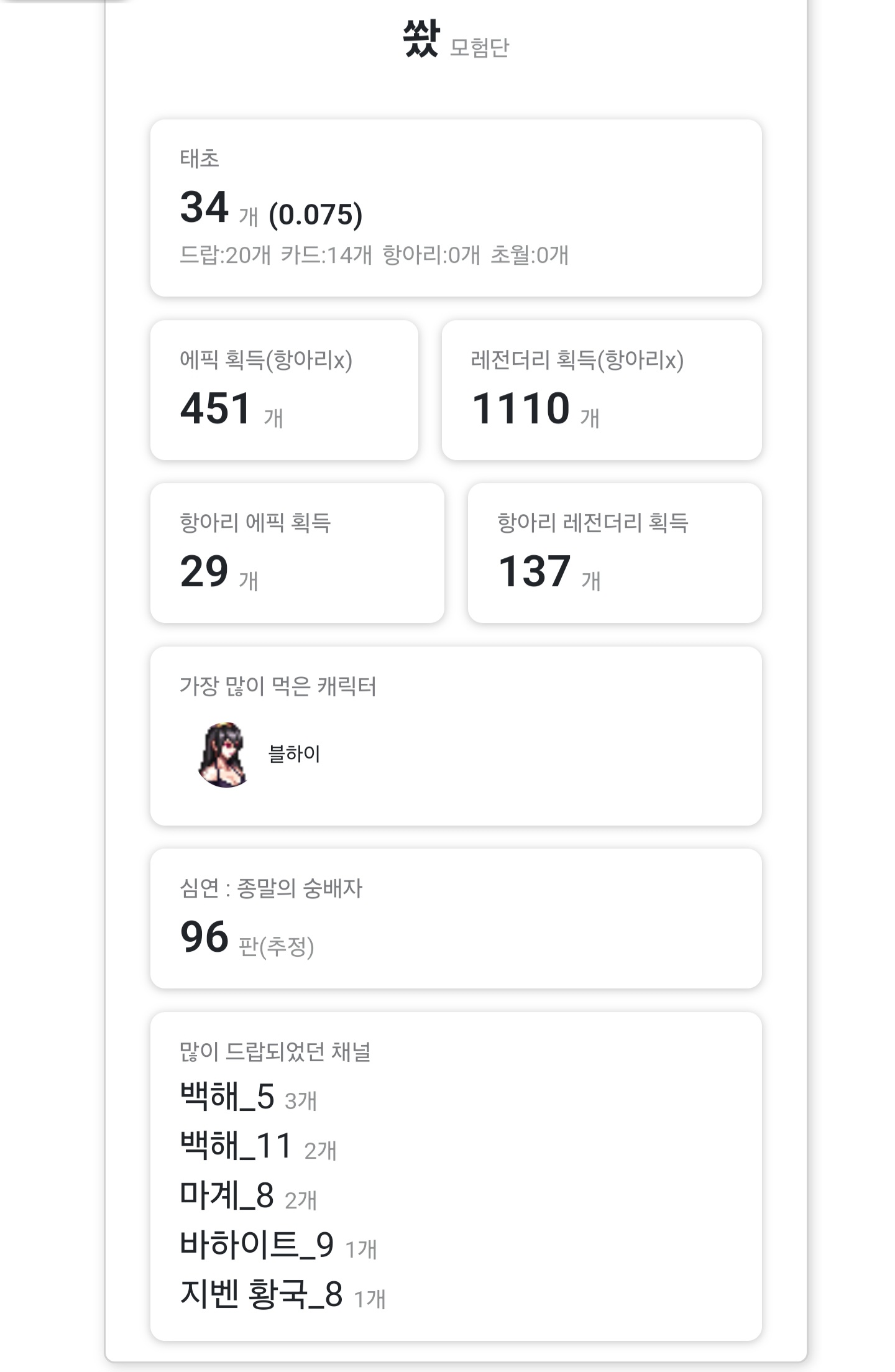Click the 쐈 adventure group title

pyautogui.click(x=421, y=39)
